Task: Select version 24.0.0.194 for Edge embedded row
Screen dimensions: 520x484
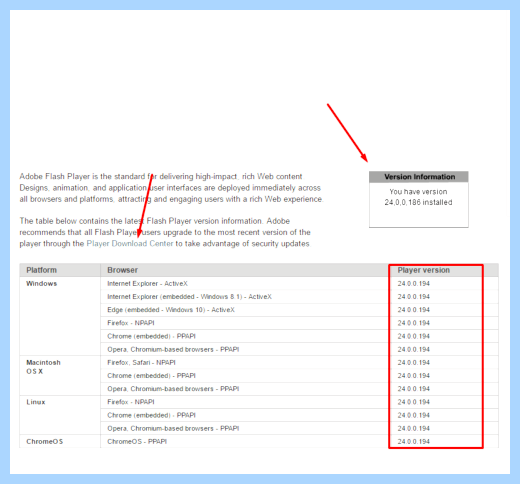Action: coord(414,310)
